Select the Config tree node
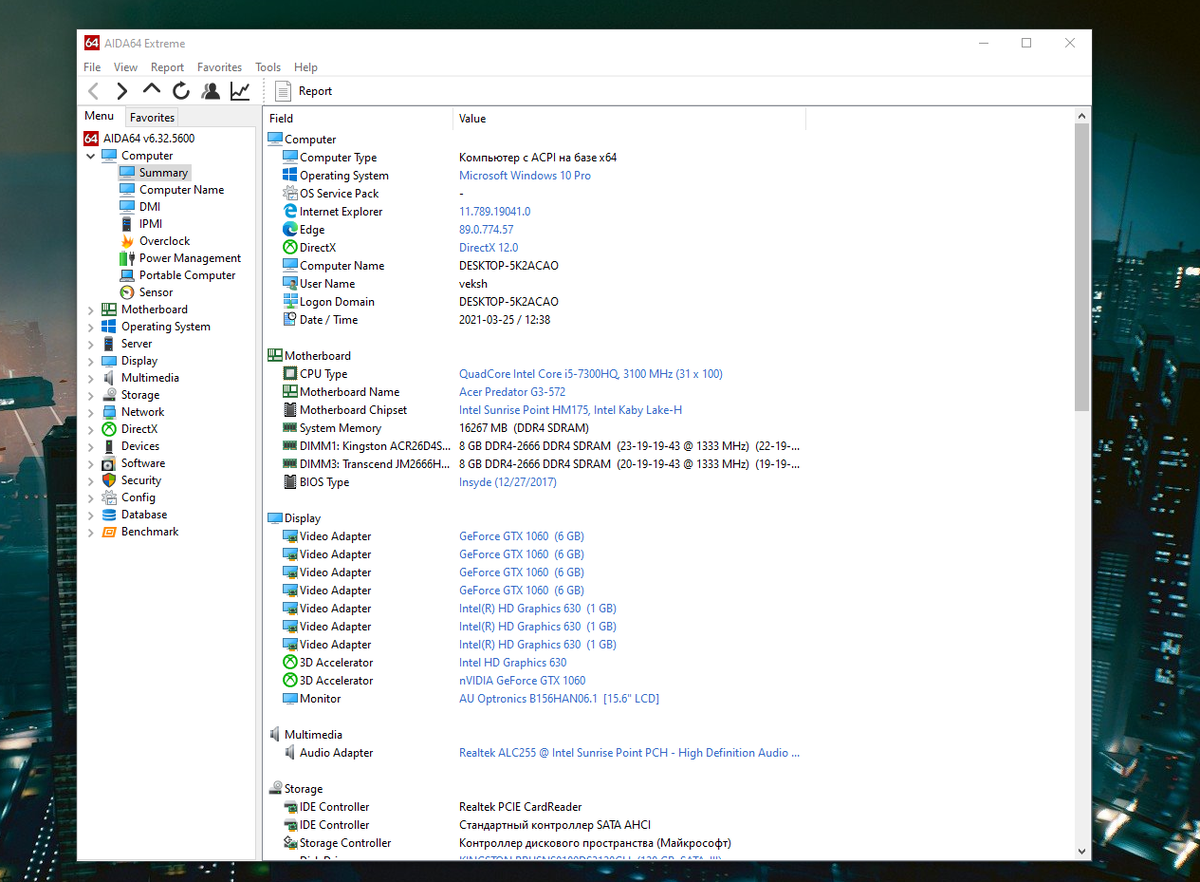The image size is (1200, 882). pos(138,497)
